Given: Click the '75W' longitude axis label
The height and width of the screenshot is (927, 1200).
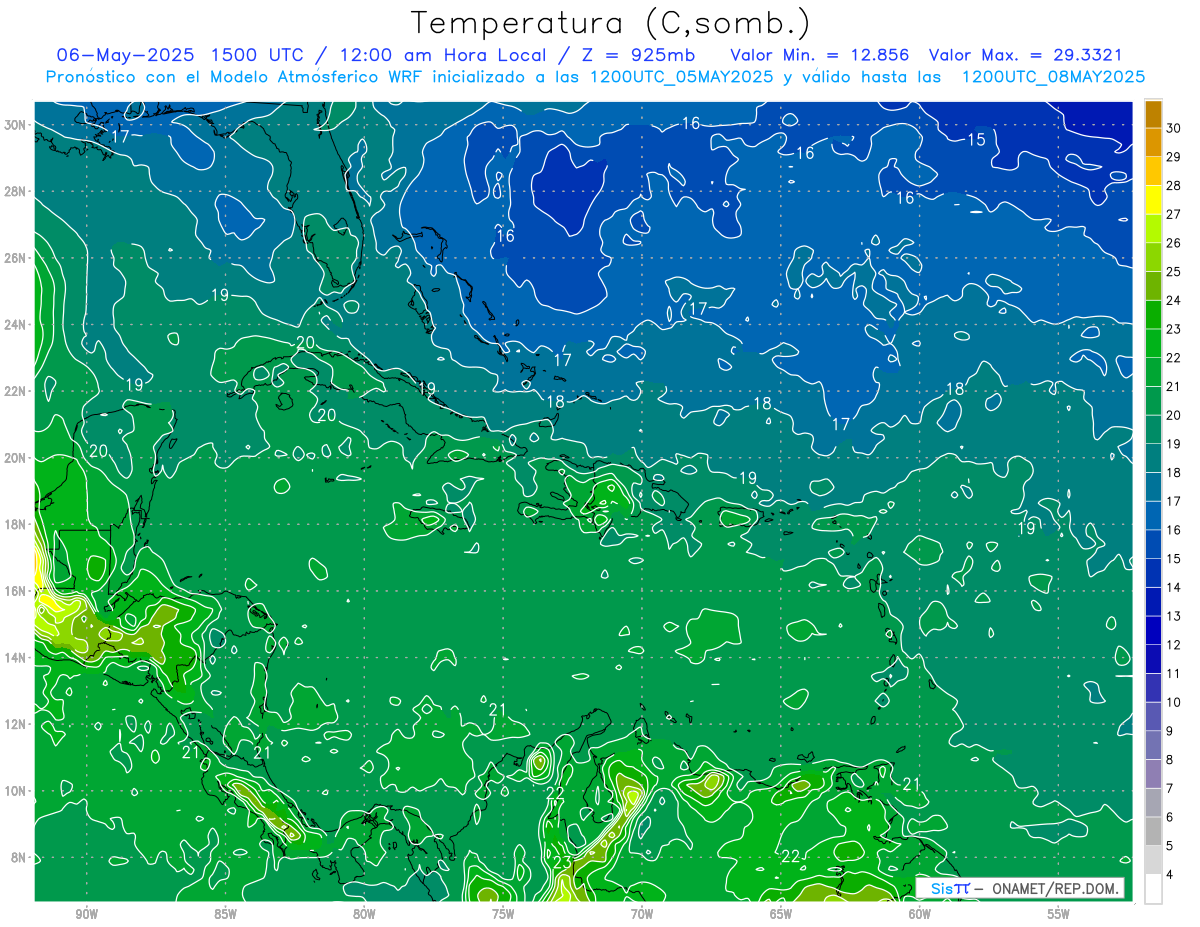Looking at the screenshot, I should pos(503,914).
